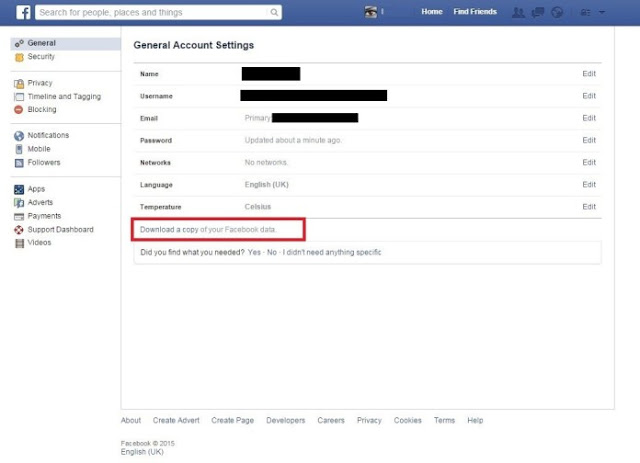Click the red Blocking icon
Image resolution: width=640 pixels, height=463 pixels.
[x=19, y=109]
